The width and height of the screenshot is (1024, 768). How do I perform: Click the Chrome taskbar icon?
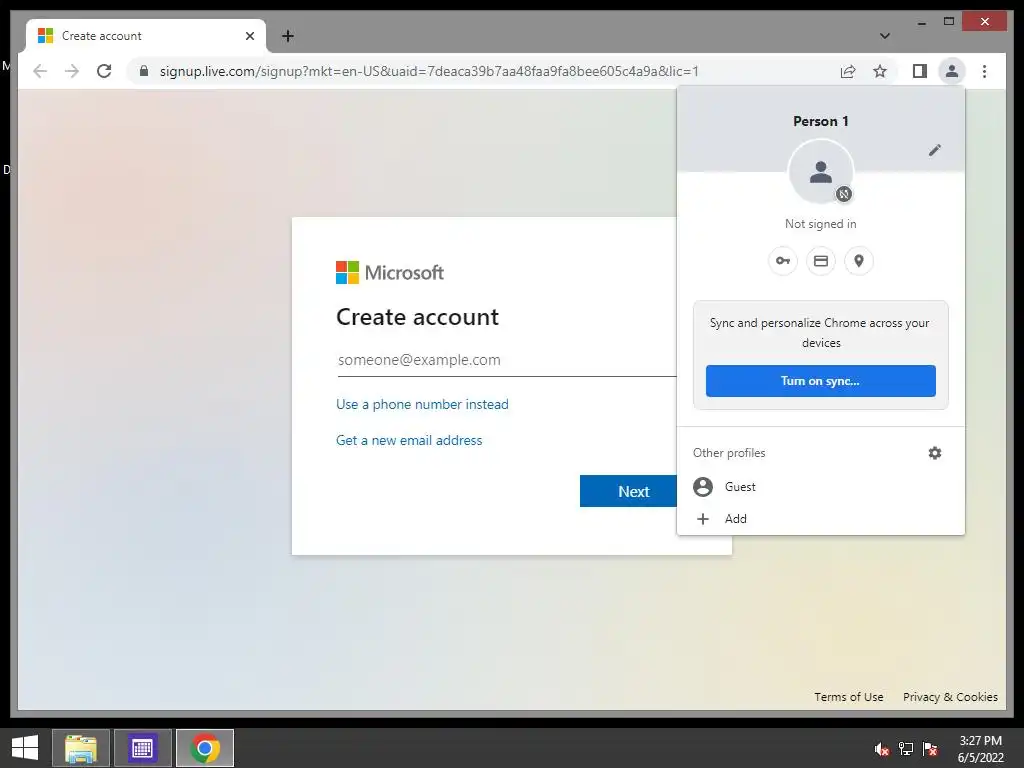coord(204,748)
